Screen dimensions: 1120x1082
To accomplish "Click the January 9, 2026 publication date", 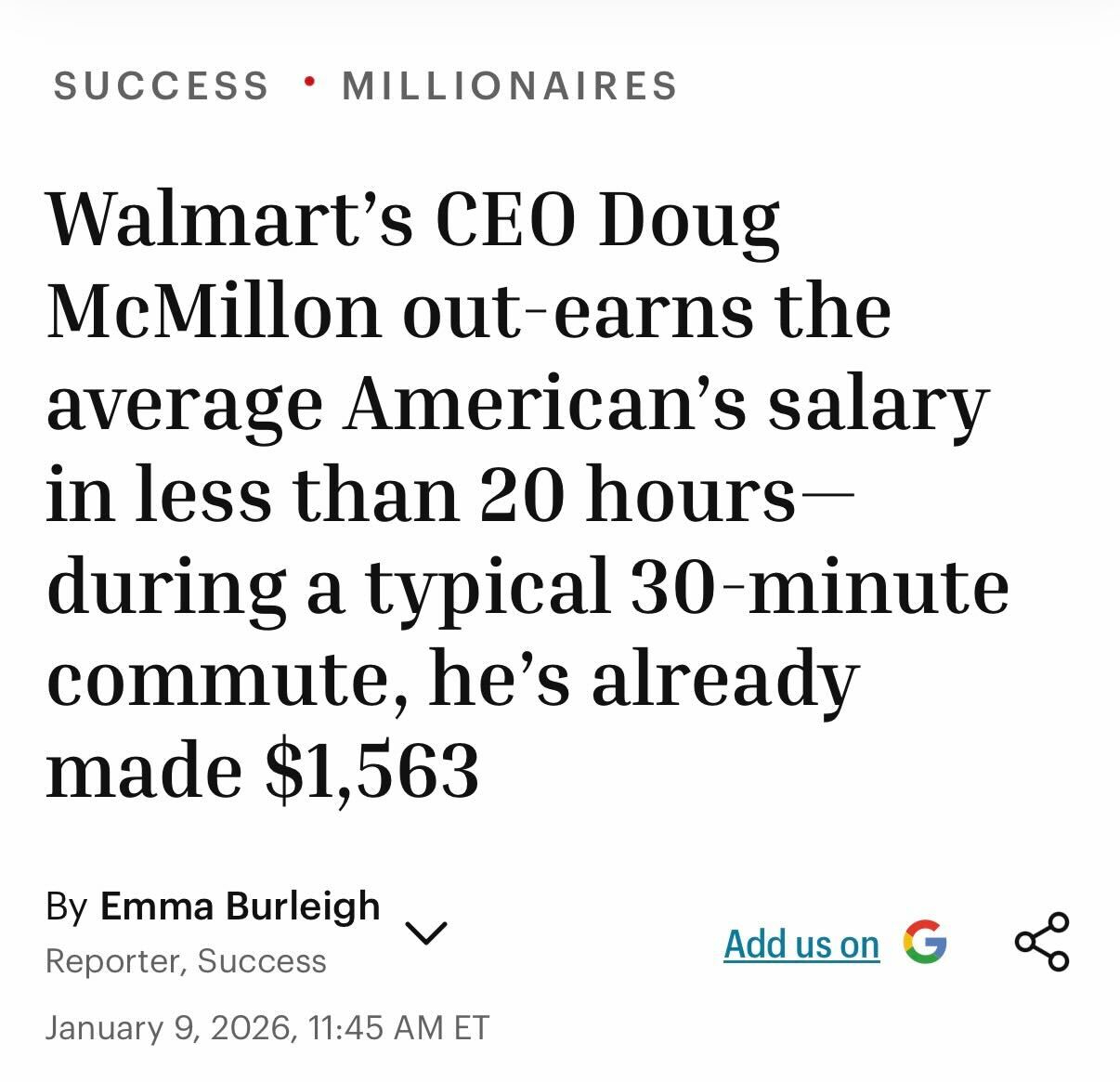I will click(167, 1028).
